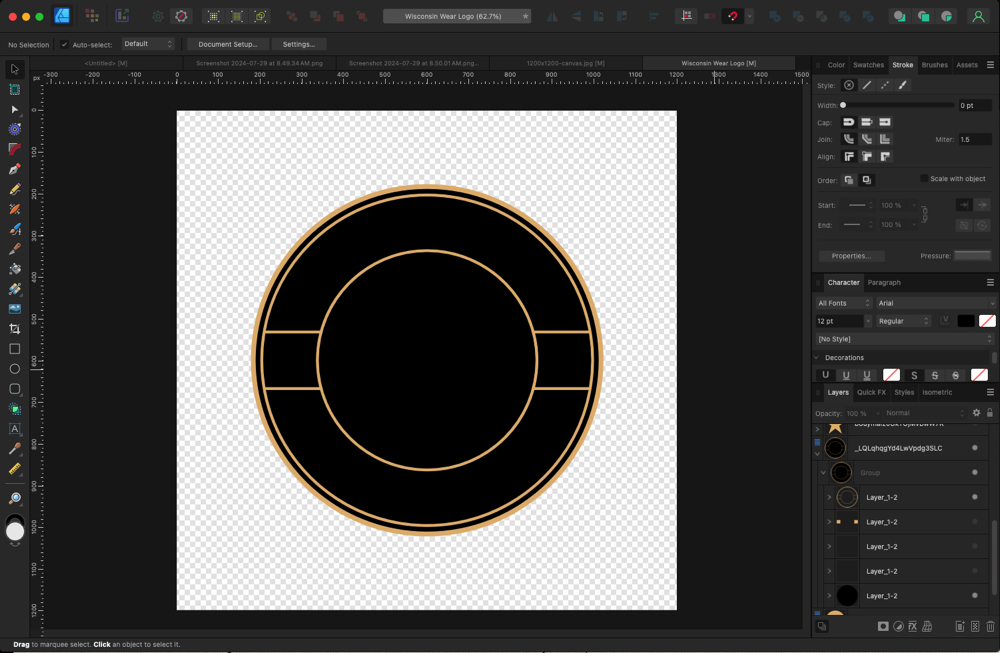Select the Pen tool in the toolbar
The width and height of the screenshot is (1000, 653).
pyautogui.click(x=15, y=169)
